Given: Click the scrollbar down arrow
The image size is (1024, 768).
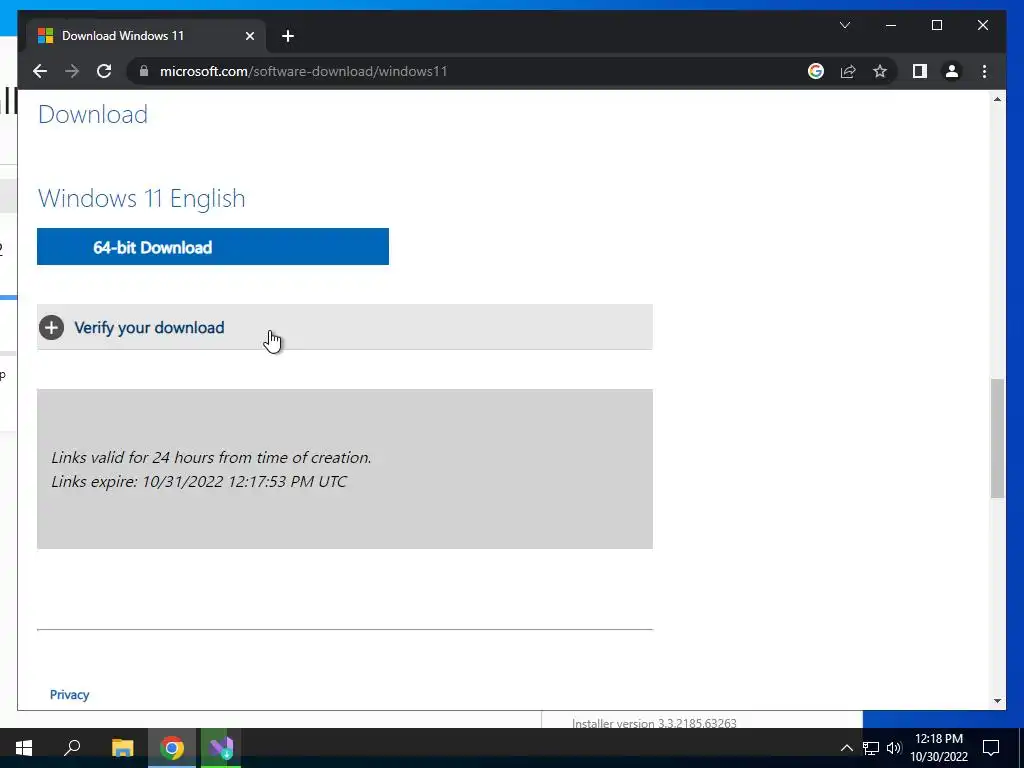Looking at the screenshot, I should click(997, 701).
